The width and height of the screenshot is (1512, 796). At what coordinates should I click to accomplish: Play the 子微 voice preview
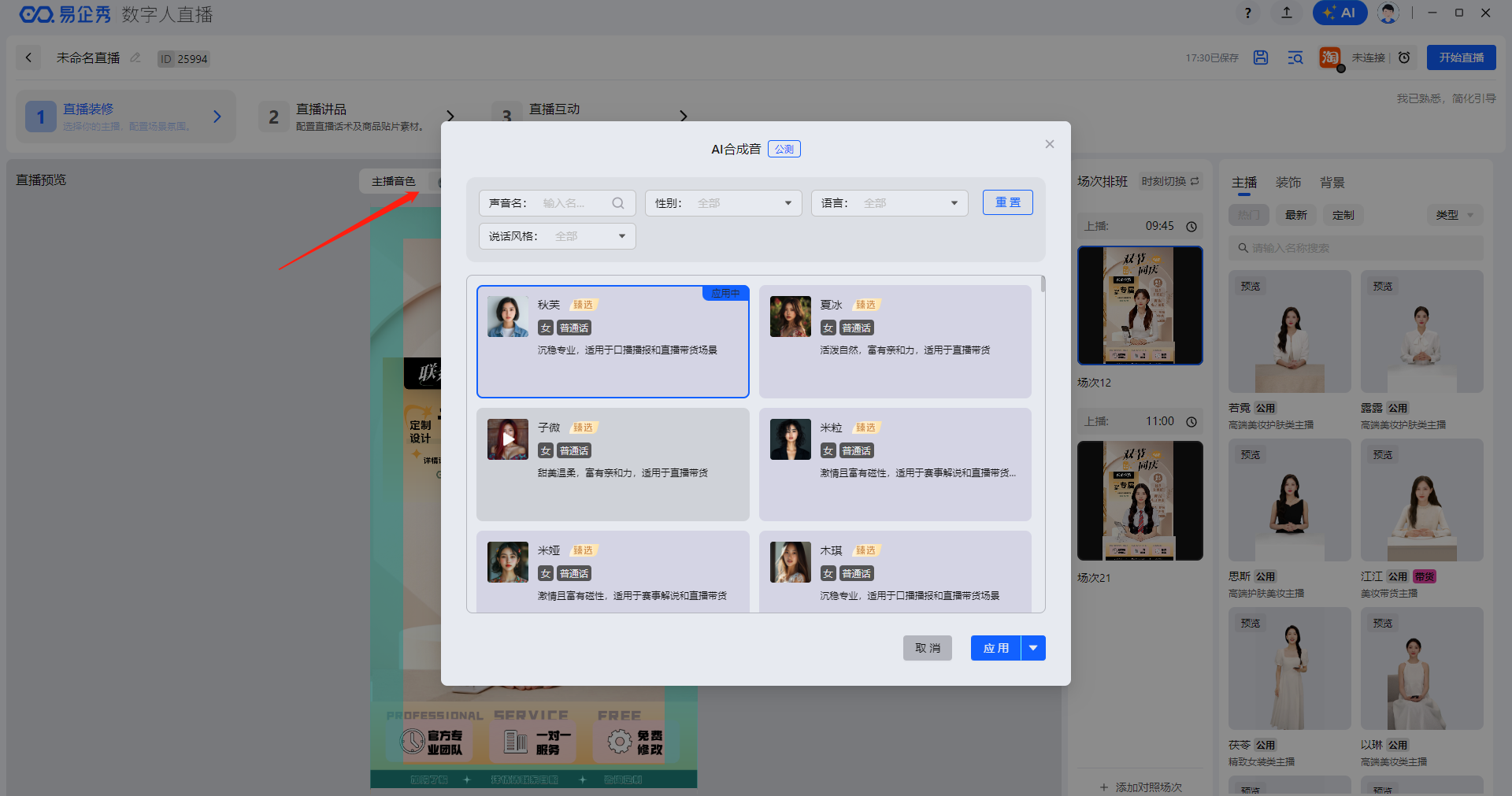[x=508, y=439]
